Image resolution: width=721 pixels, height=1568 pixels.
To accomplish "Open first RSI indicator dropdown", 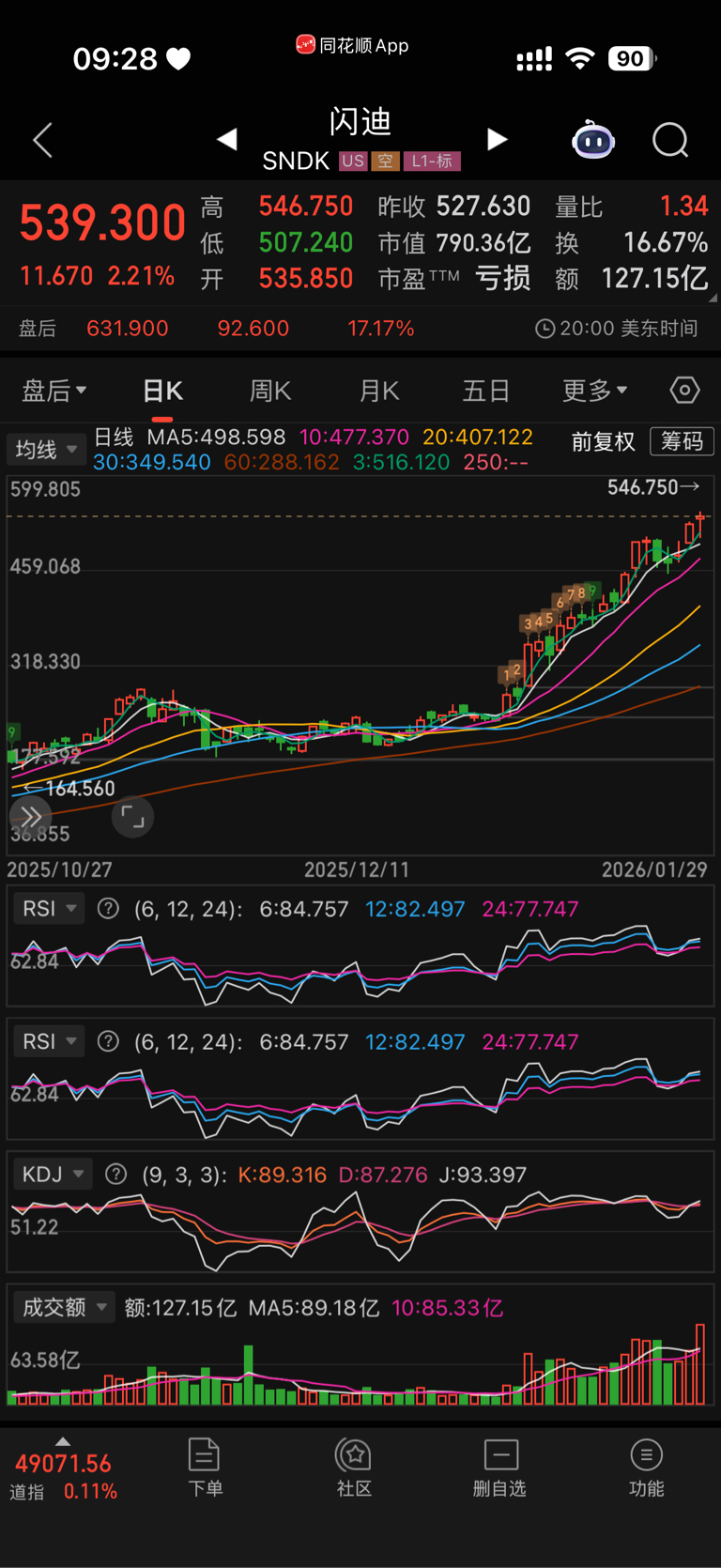I will tap(48, 909).
